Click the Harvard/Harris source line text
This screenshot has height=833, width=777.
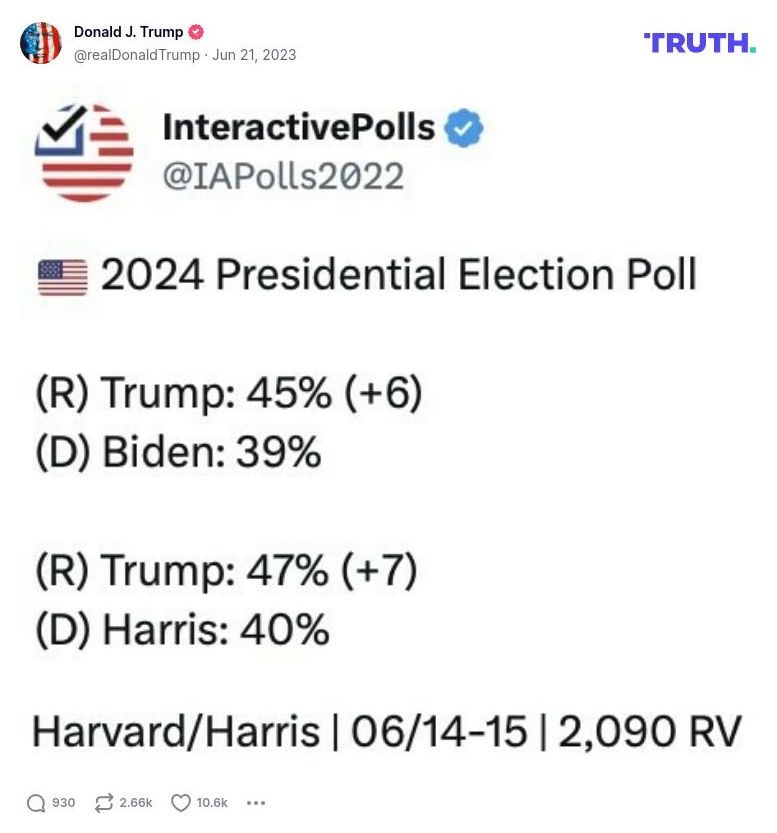(386, 731)
